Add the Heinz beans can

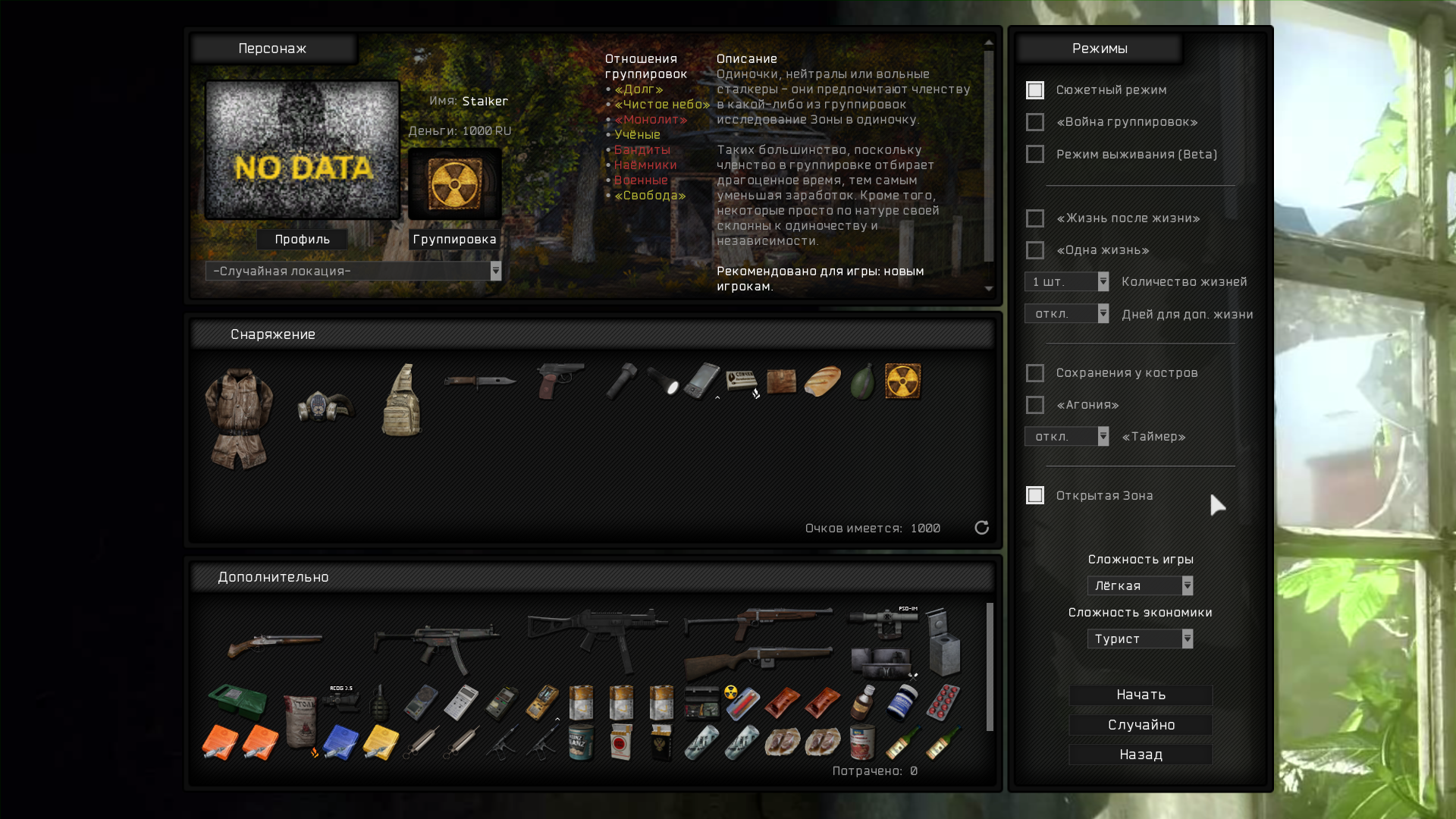click(x=581, y=742)
